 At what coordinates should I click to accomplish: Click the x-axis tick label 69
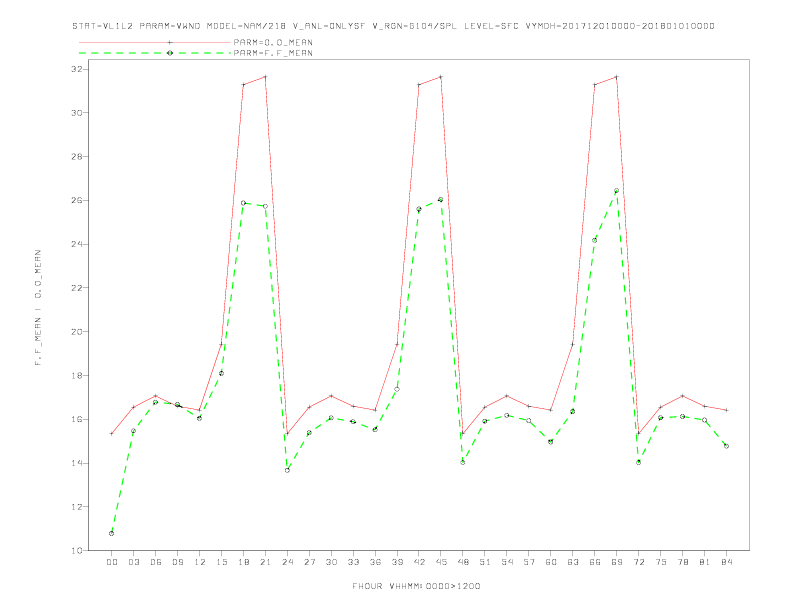pyautogui.click(x=617, y=562)
